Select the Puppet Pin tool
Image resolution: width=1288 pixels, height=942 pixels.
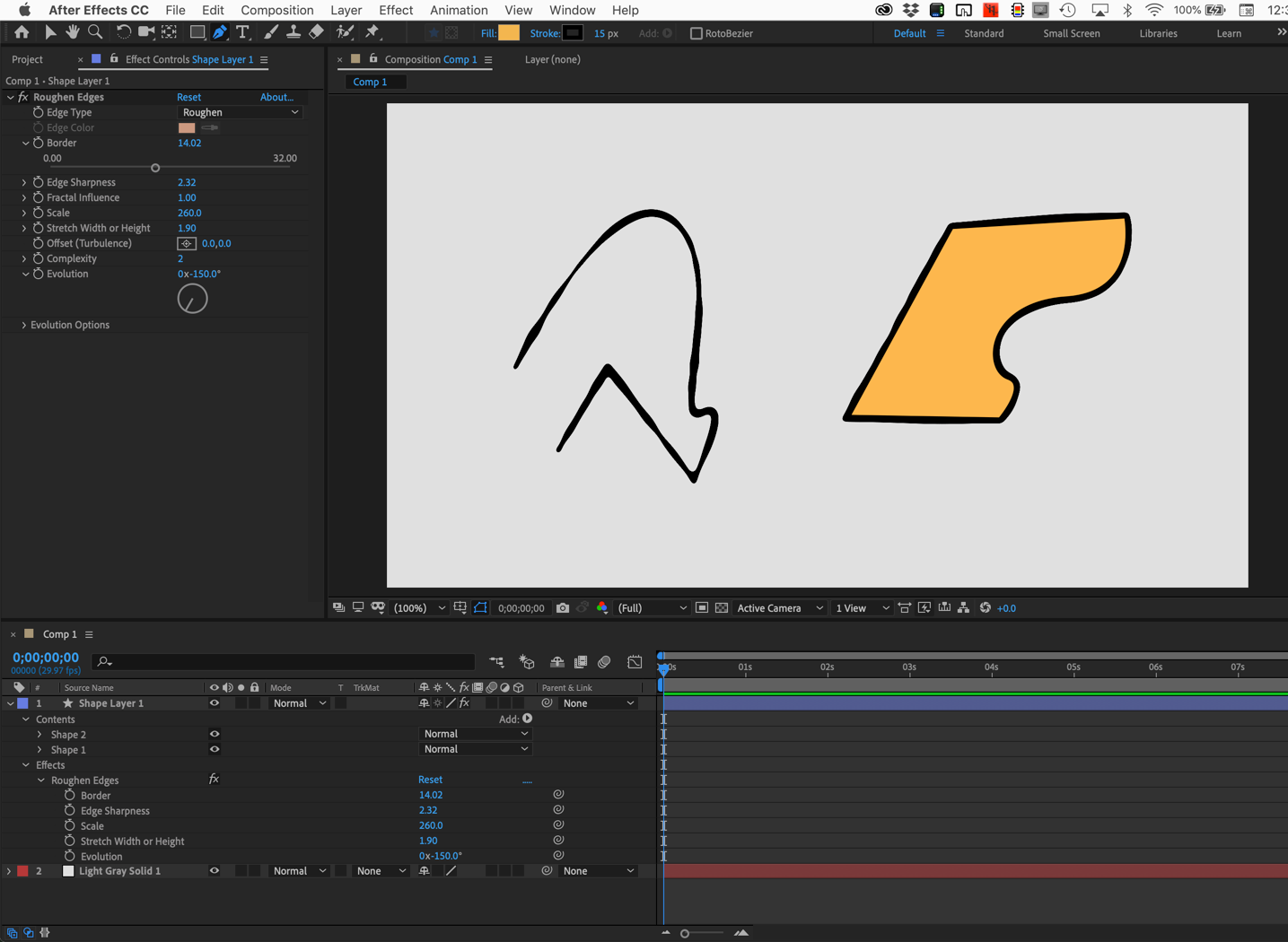coord(372,32)
